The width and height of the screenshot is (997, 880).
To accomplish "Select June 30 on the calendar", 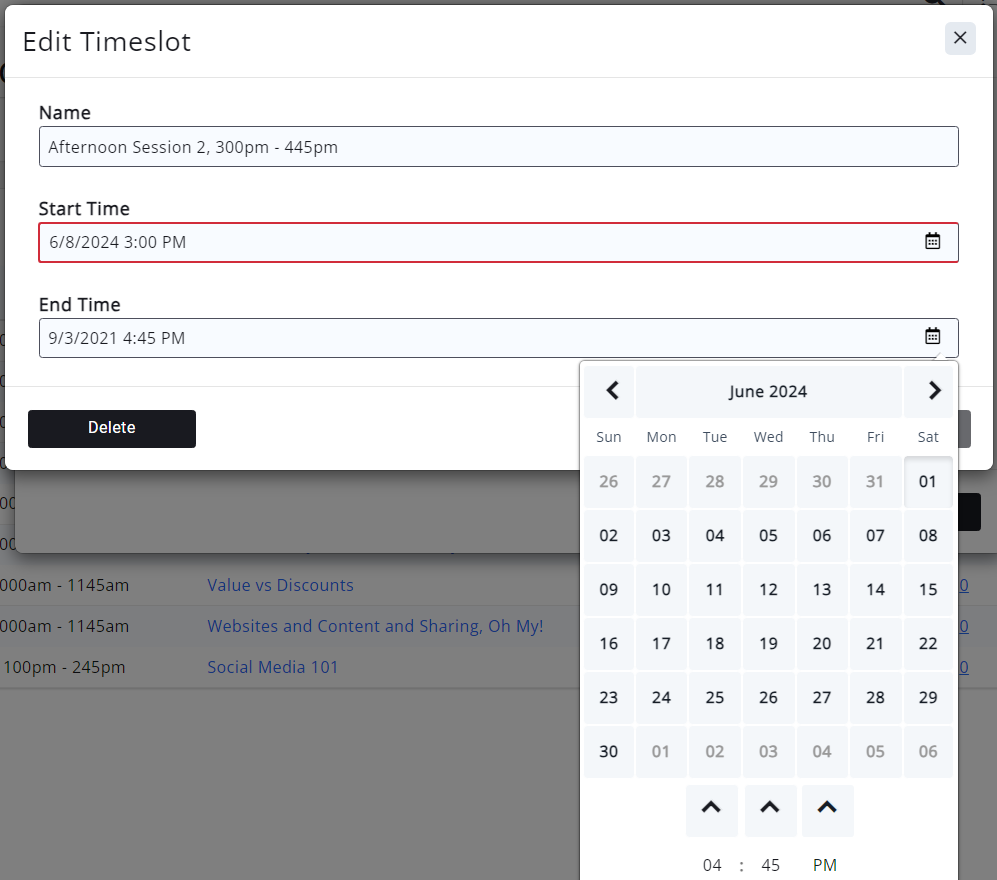I will [x=608, y=751].
